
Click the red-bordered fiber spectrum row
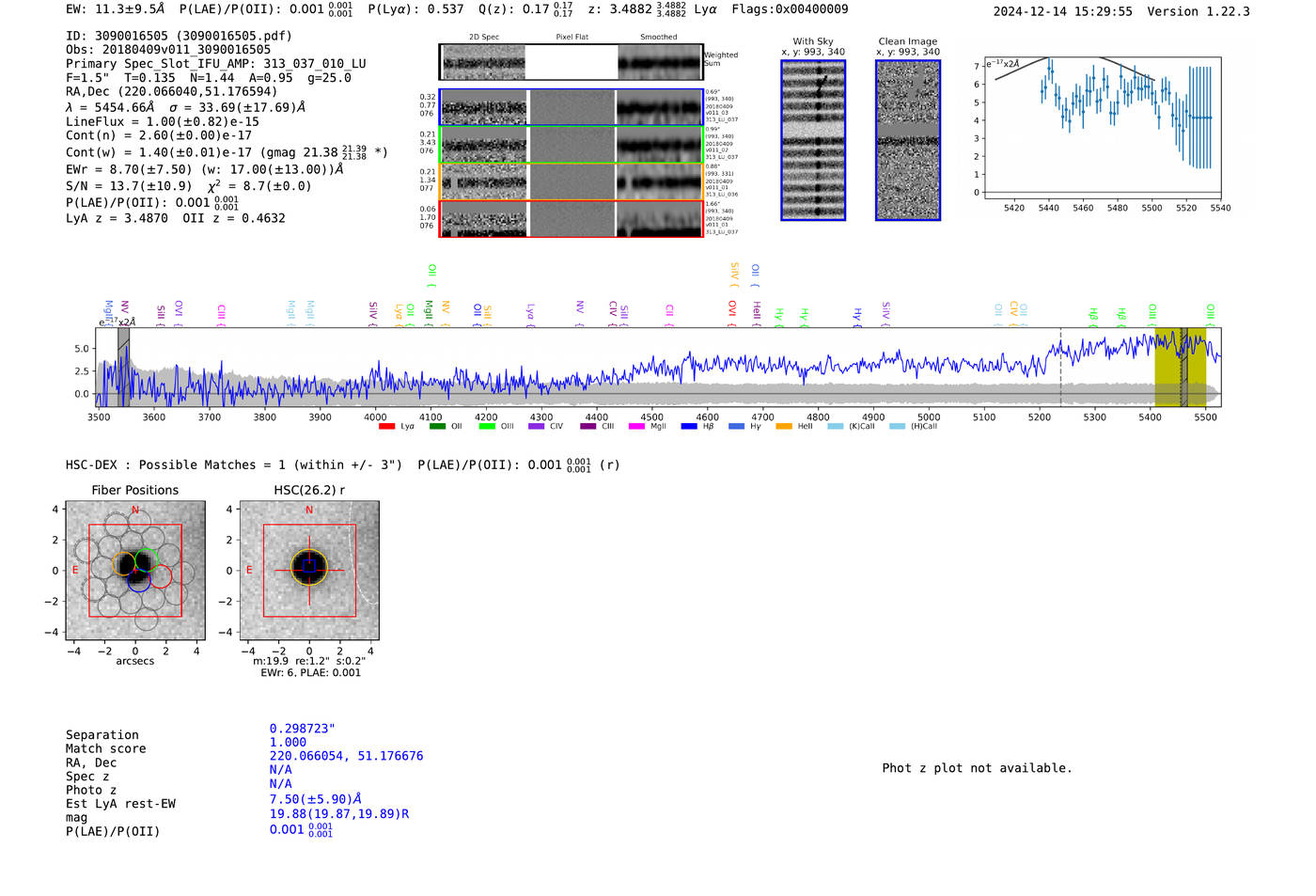[x=571, y=219]
